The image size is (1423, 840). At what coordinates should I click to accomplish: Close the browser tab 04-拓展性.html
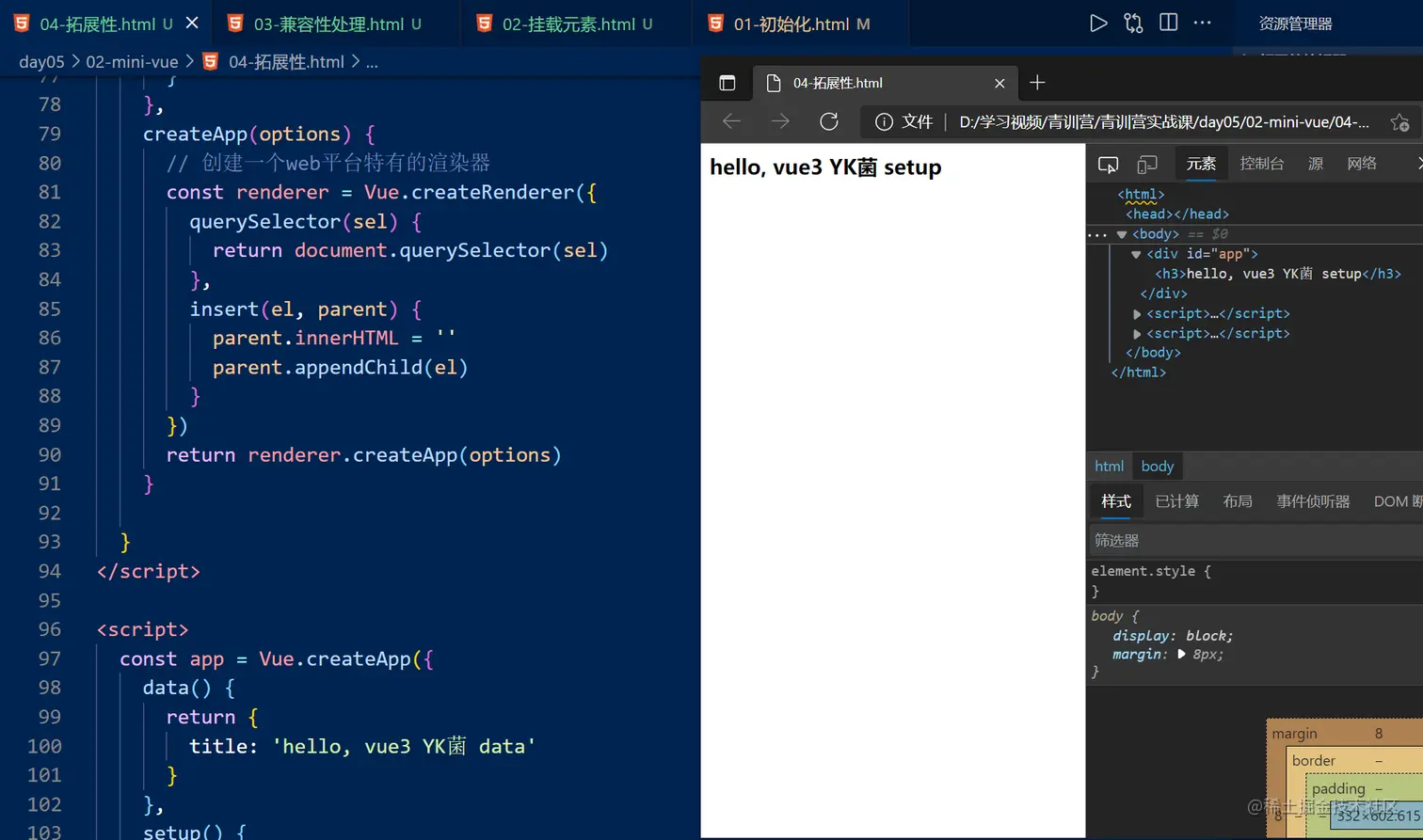point(999,83)
